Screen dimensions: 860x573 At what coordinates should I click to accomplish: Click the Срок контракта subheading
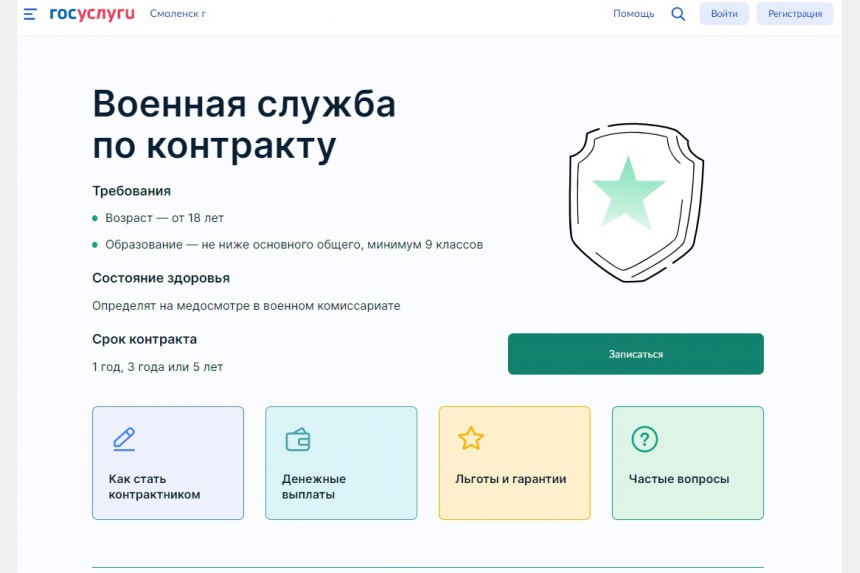click(x=144, y=339)
